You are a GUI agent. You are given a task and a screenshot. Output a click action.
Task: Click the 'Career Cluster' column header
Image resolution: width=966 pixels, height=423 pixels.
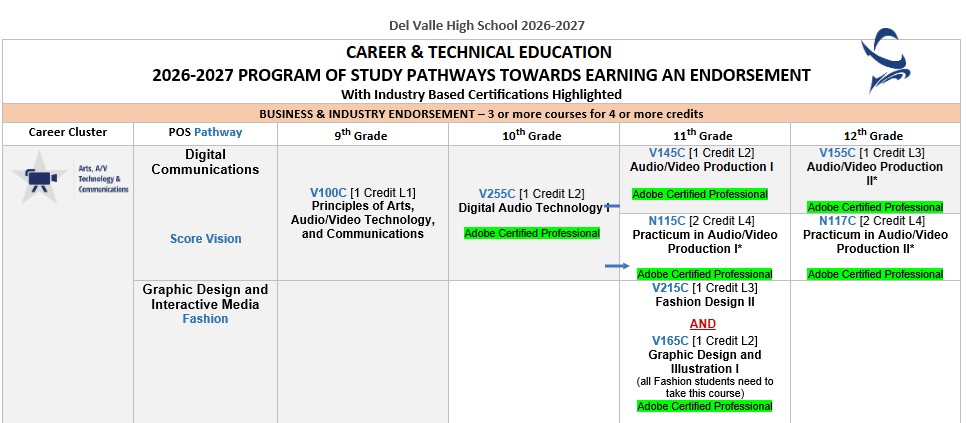click(x=68, y=132)
